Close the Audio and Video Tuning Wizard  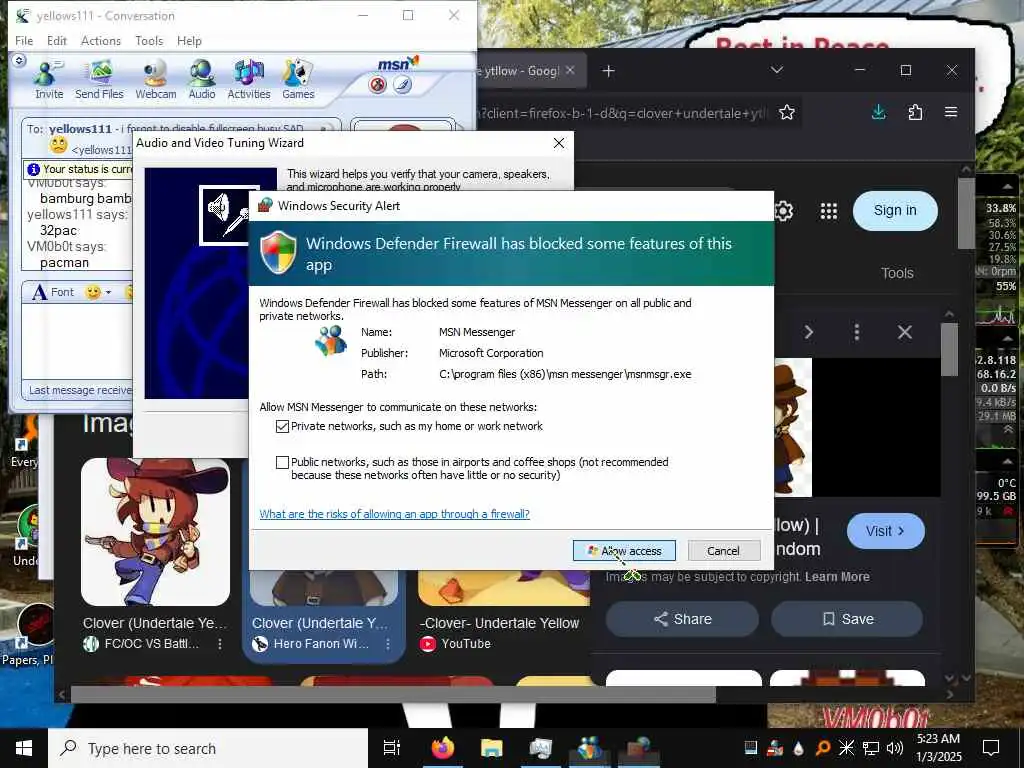559,143
